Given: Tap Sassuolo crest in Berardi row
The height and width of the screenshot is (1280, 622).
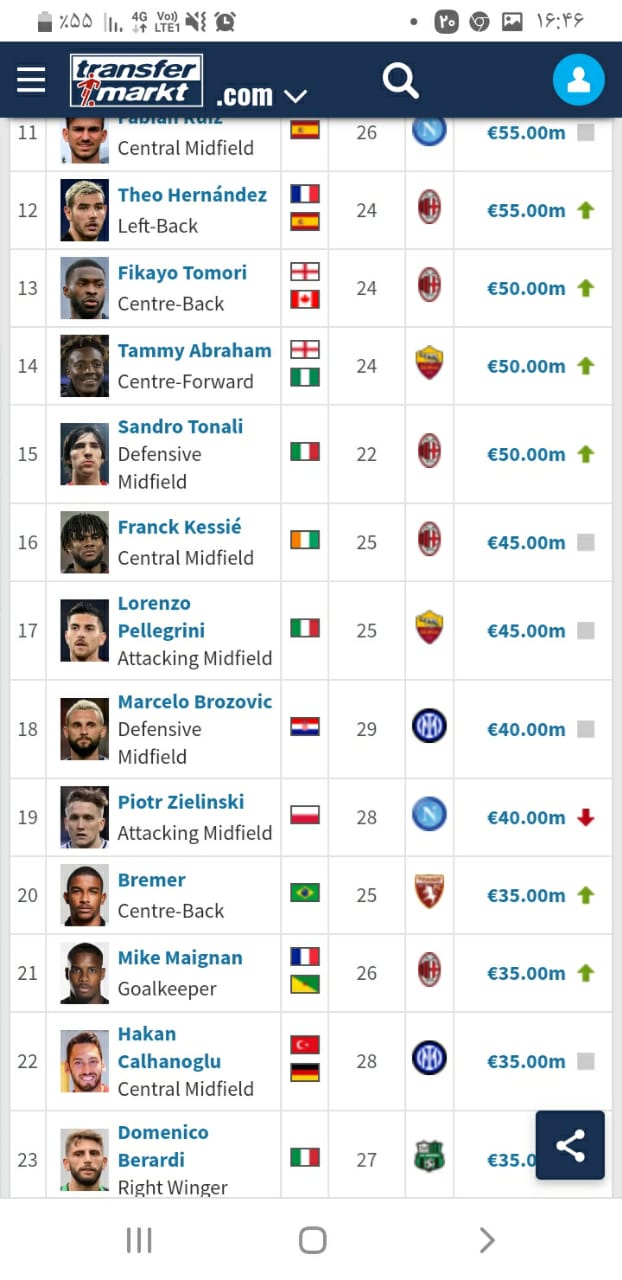Looking at the screenshot, I should pos(429,1158).
